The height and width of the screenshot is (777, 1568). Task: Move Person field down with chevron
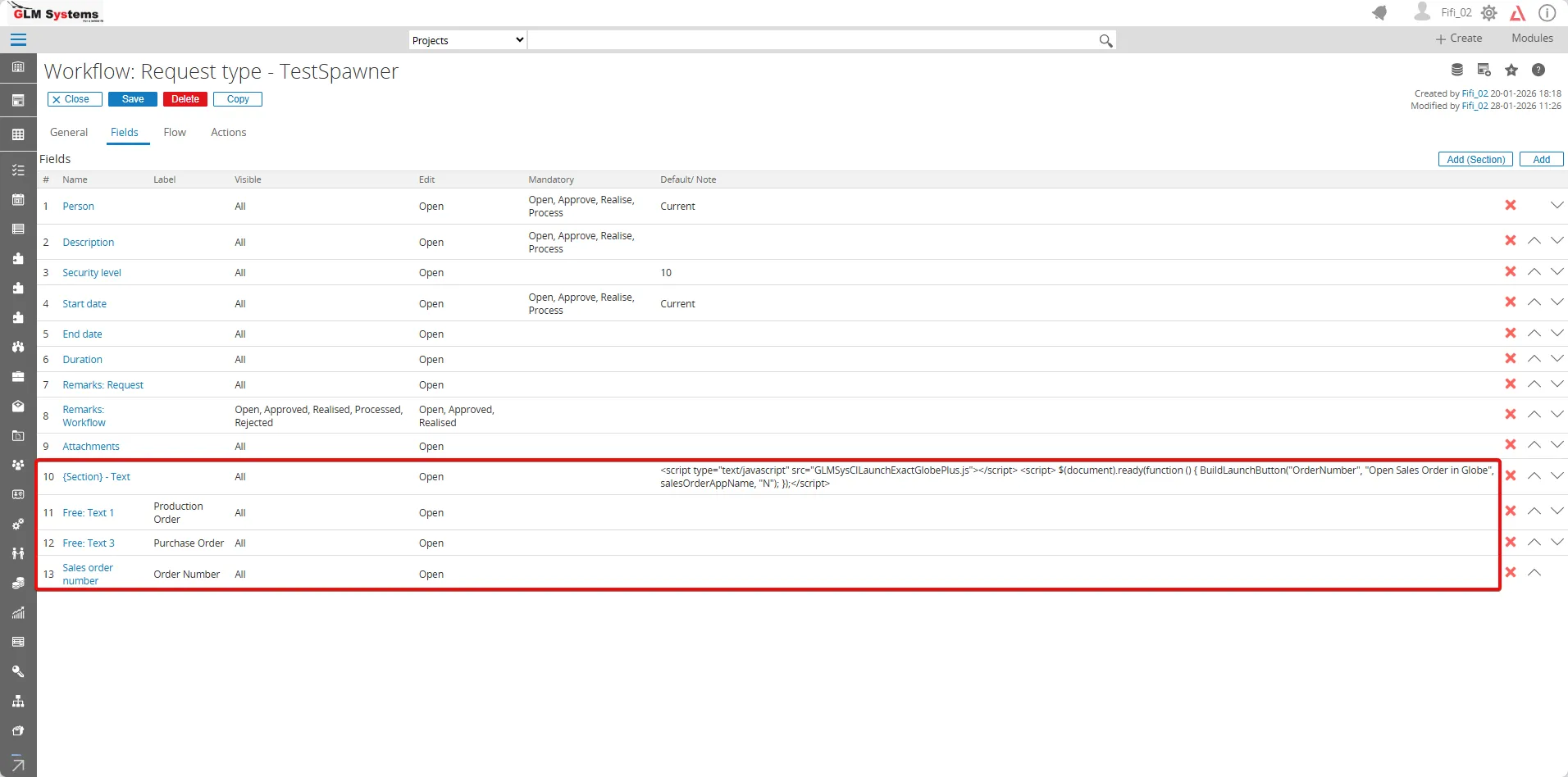pyautogui.click(x=1557, y=206)
